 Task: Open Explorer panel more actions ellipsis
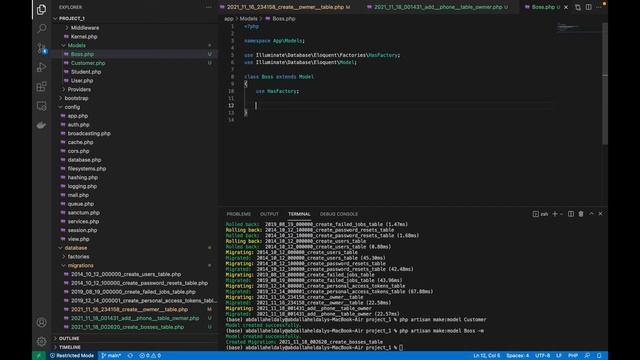[209, 7]
